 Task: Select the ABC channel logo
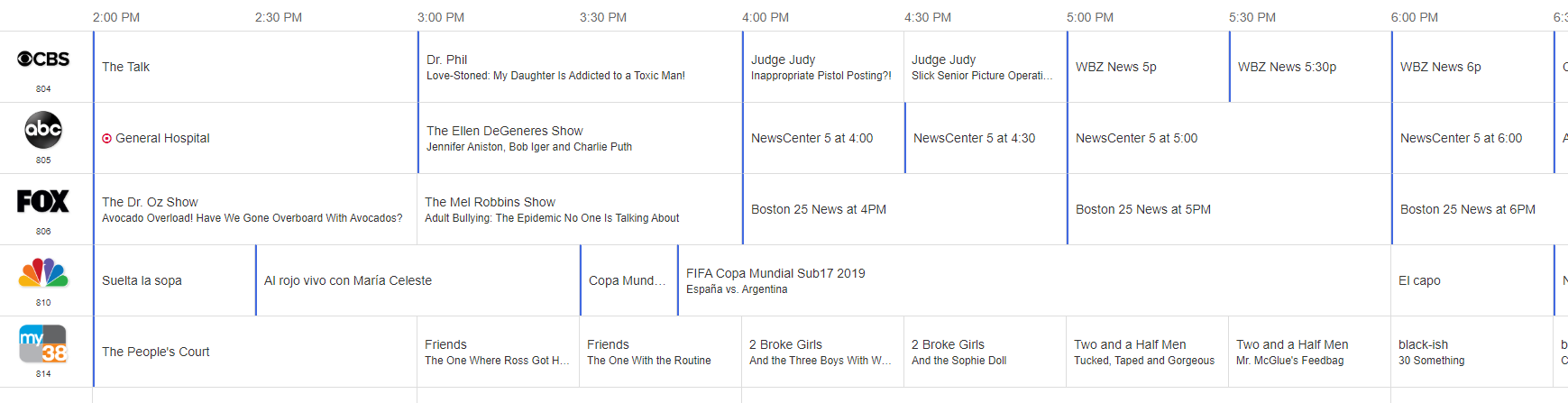43,131
